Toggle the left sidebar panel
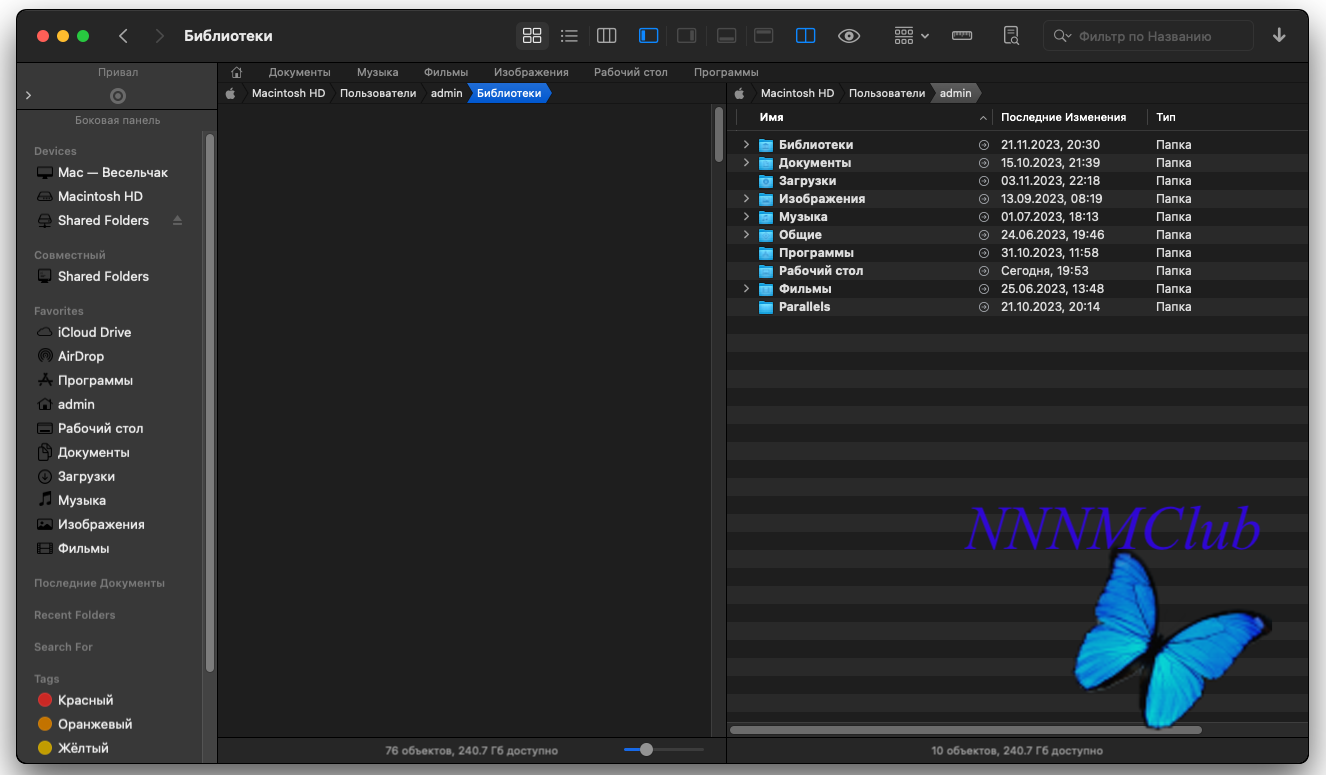1326x775 pixels. [649, 36]
